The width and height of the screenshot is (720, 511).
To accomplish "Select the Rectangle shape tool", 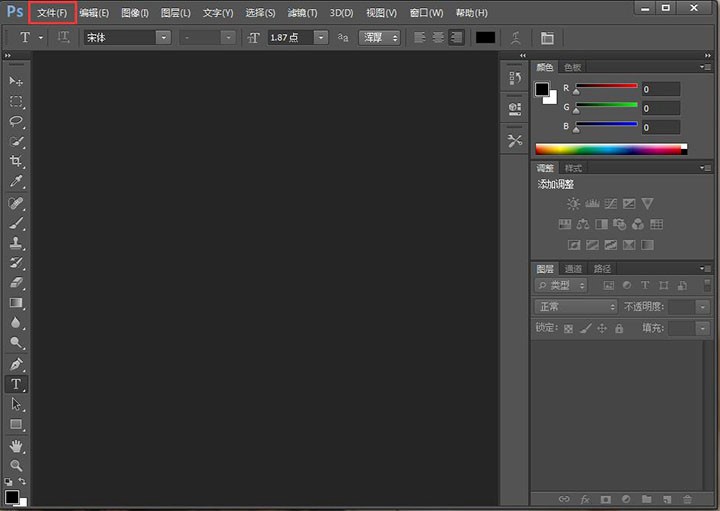I will [x=16, y=424].
